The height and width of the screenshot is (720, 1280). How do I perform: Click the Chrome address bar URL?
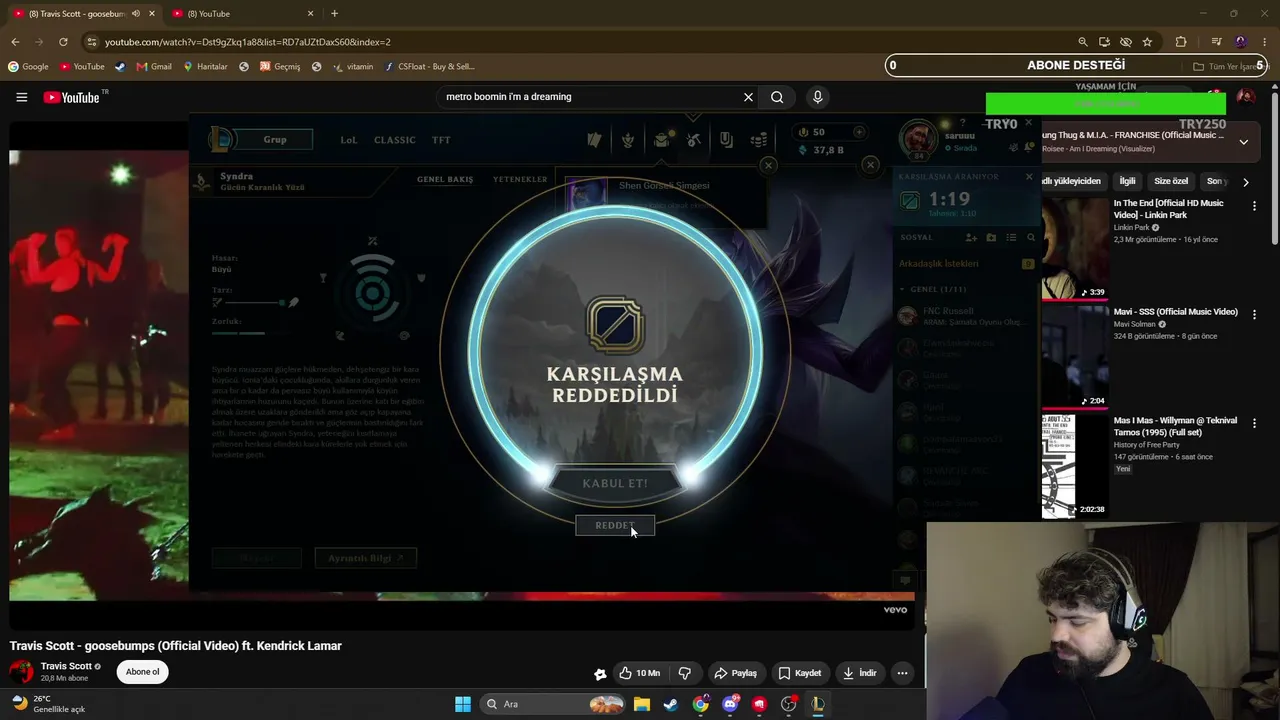248,42
